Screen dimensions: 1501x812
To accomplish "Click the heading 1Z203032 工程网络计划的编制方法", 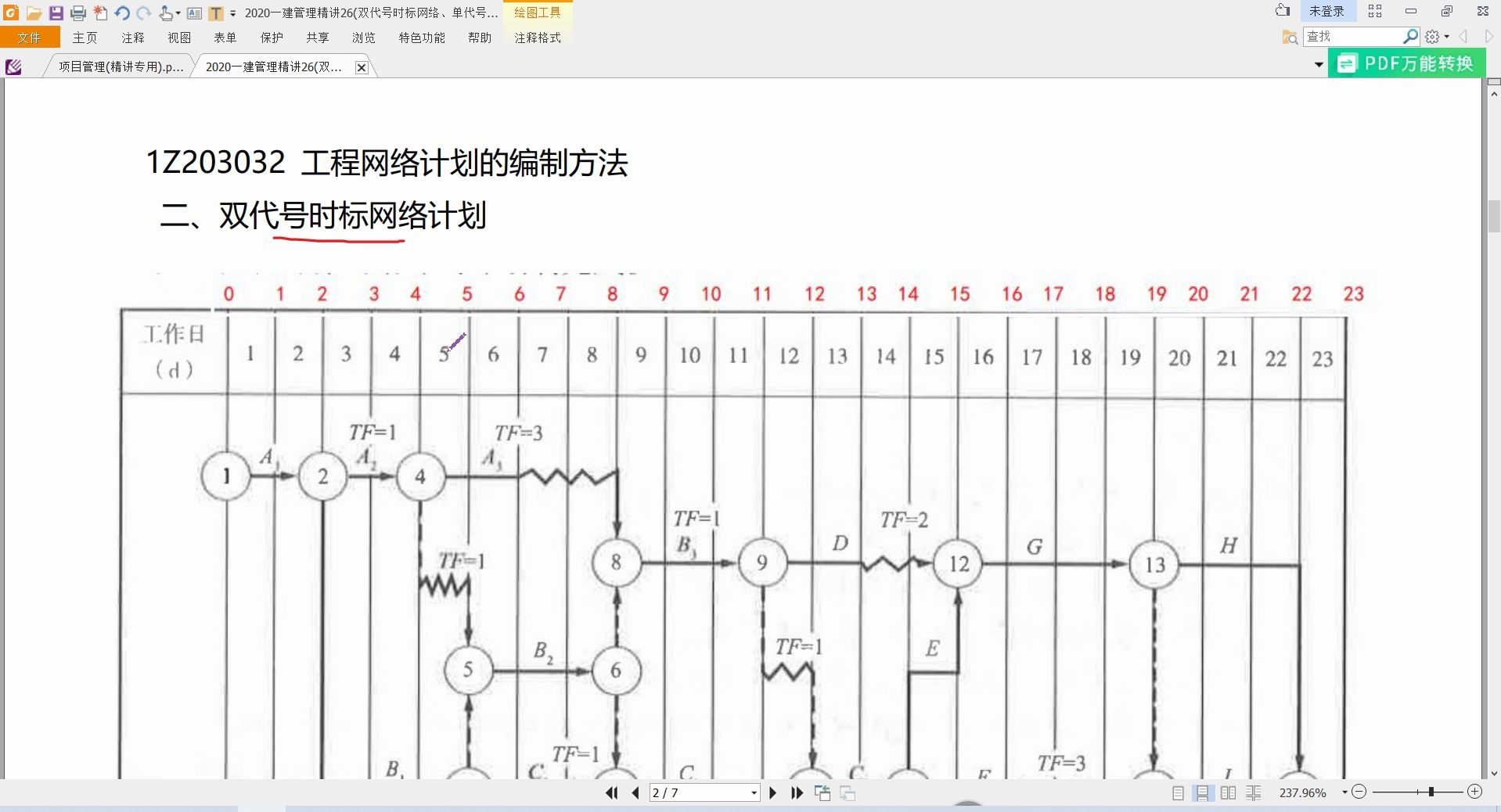I will [387, 163].
